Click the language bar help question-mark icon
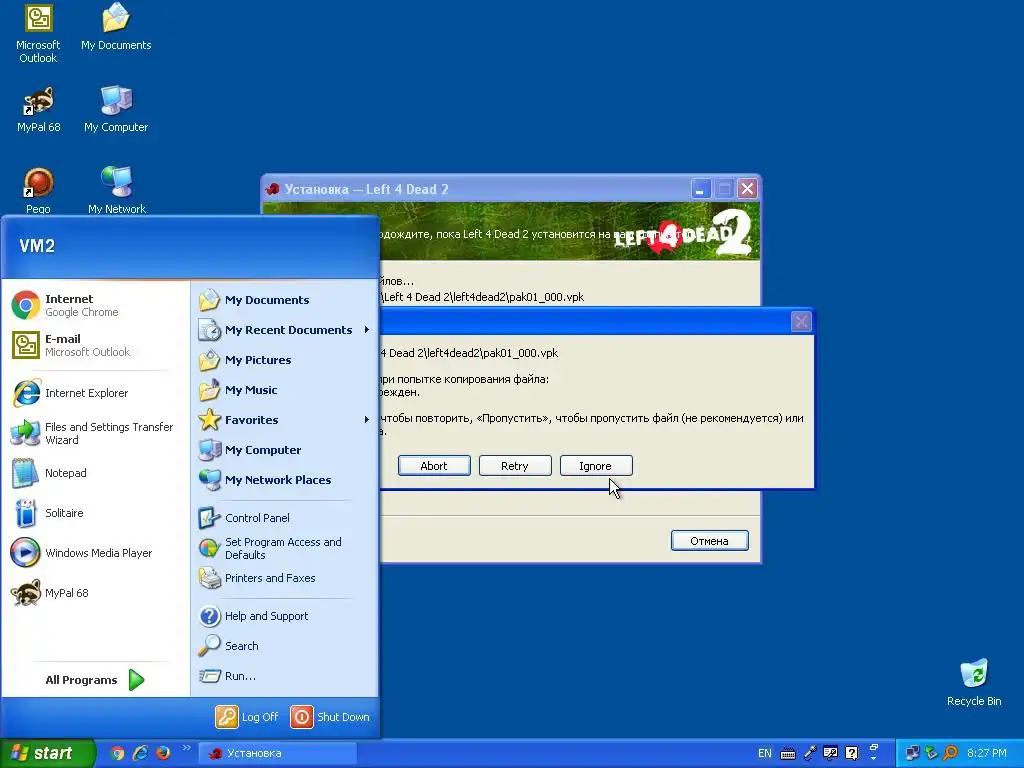 pyautogui.click(x=852, y=754)
